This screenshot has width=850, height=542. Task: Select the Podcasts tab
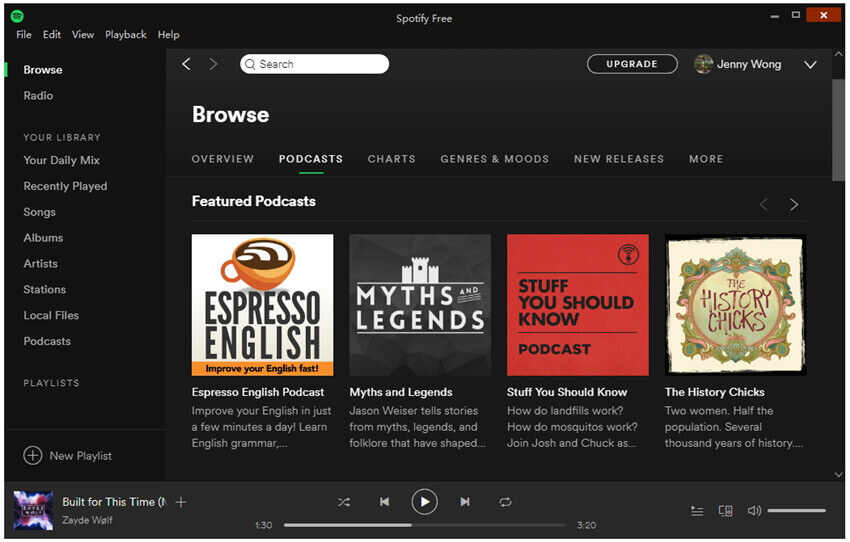click(311, 159)
